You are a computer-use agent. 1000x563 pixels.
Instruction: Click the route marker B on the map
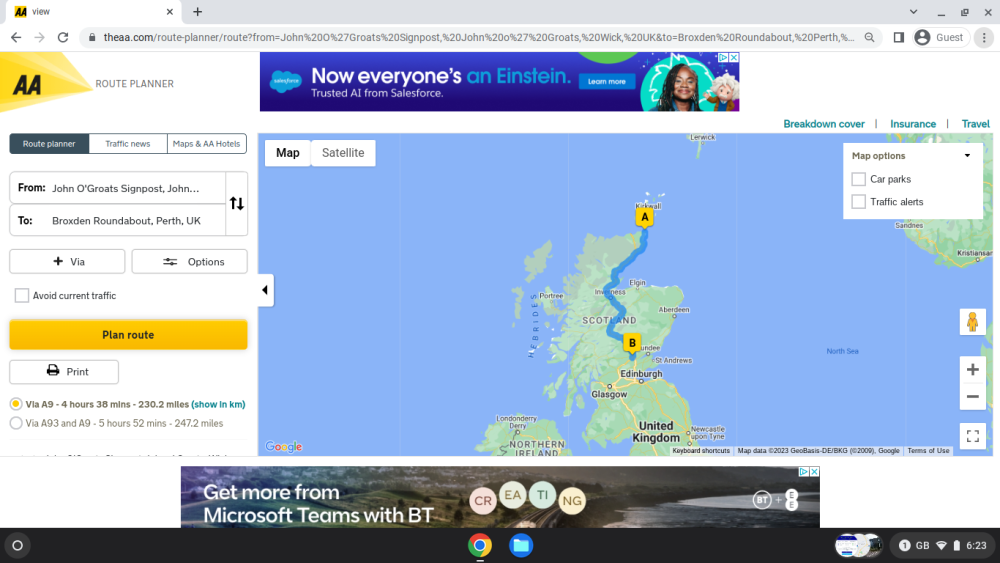[631, 344]
